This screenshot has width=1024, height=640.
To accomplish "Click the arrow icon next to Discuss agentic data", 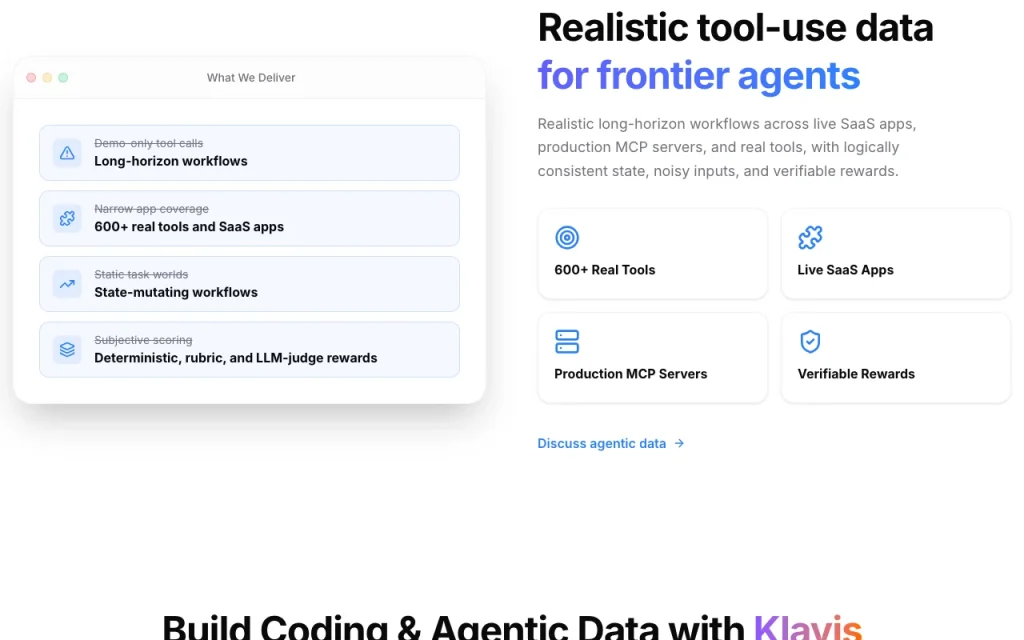I will point(679,443).
